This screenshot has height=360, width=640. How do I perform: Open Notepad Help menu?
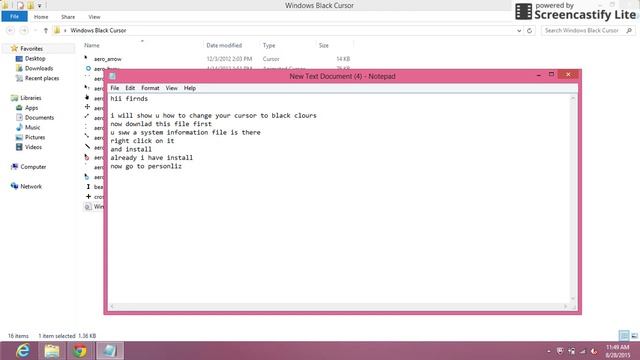point(190,88)
